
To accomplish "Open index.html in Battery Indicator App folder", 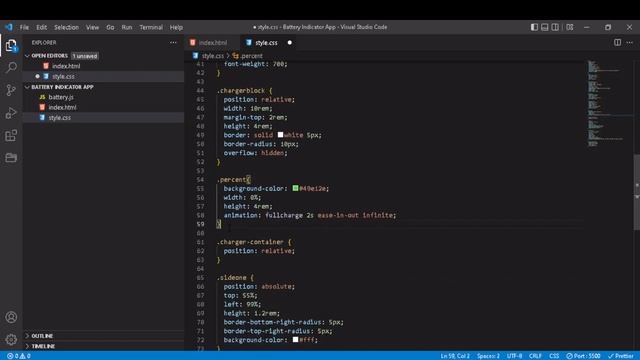I will click(103, 107).
